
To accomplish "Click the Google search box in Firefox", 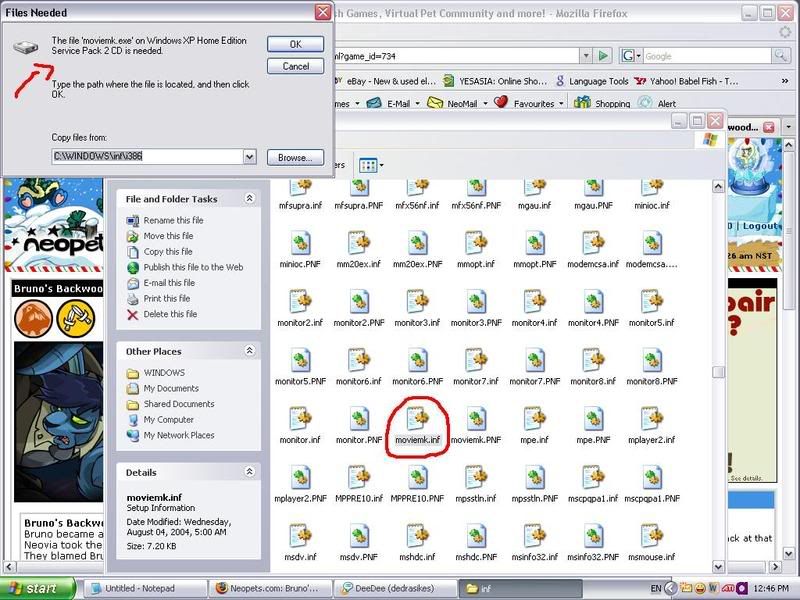I will (707, 56).
